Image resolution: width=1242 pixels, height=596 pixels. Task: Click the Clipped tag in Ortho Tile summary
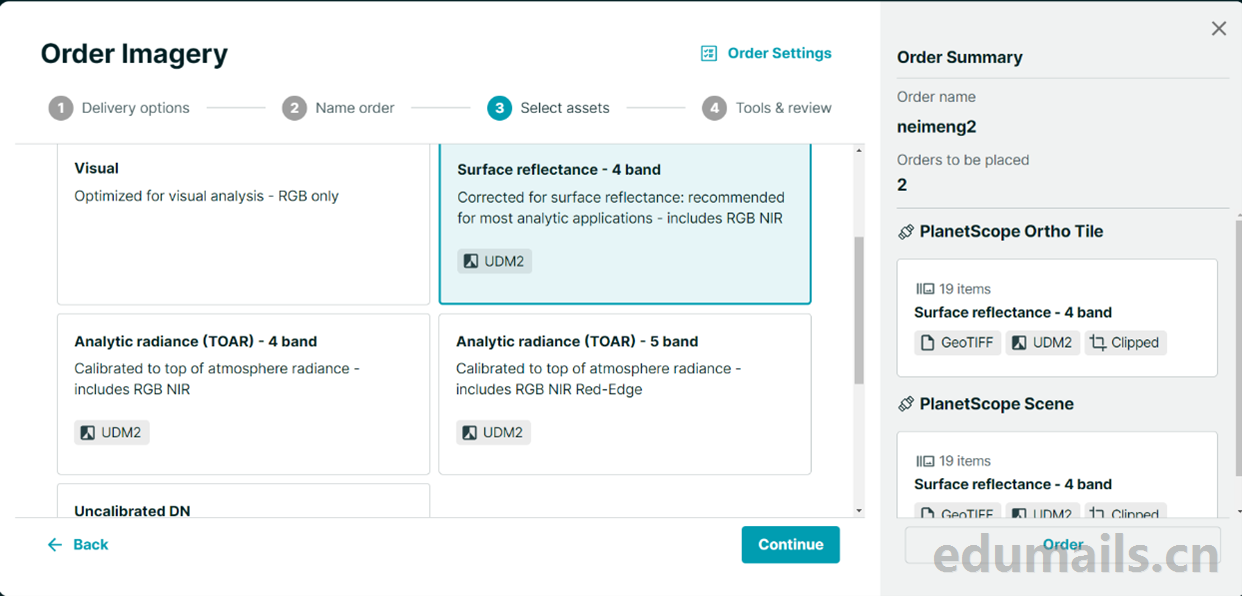tap(1125, 343)
